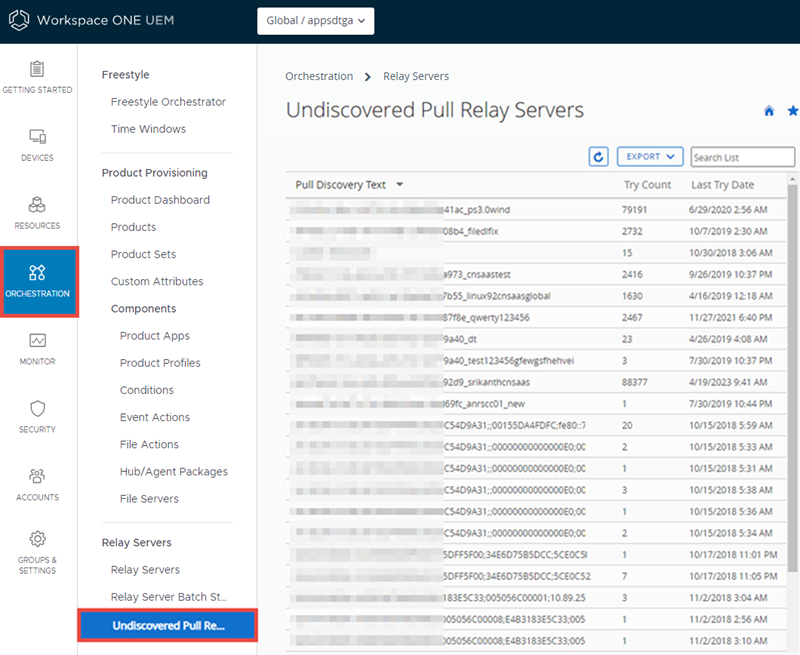Select the row ending 08b4_filedlfix
Viewport: 800px width, 655px height.
[x=536, y=231]
